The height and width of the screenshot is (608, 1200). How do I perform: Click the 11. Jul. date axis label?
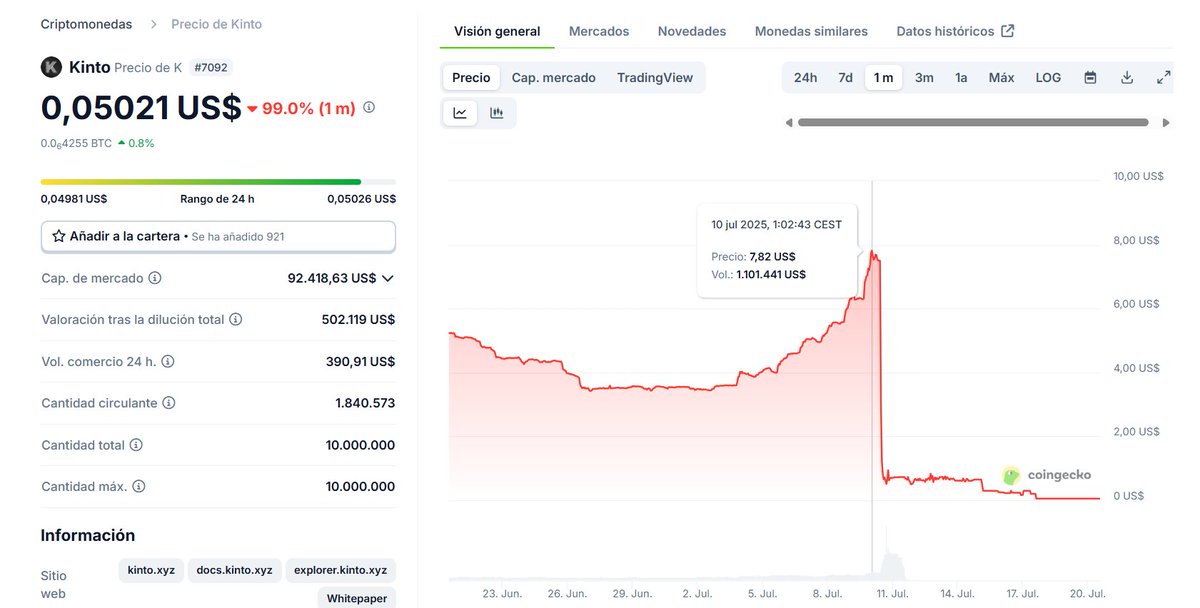click(x=892, y=593)
